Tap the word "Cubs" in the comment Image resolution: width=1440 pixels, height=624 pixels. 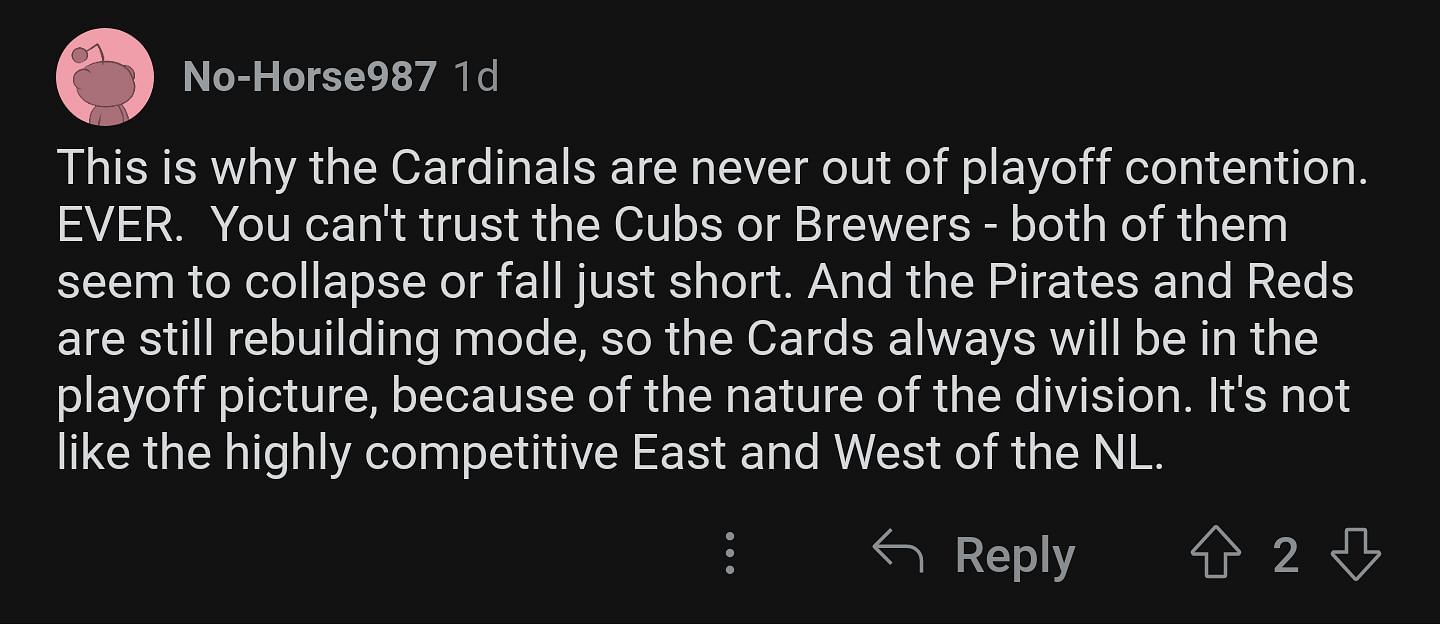[666, 226]
